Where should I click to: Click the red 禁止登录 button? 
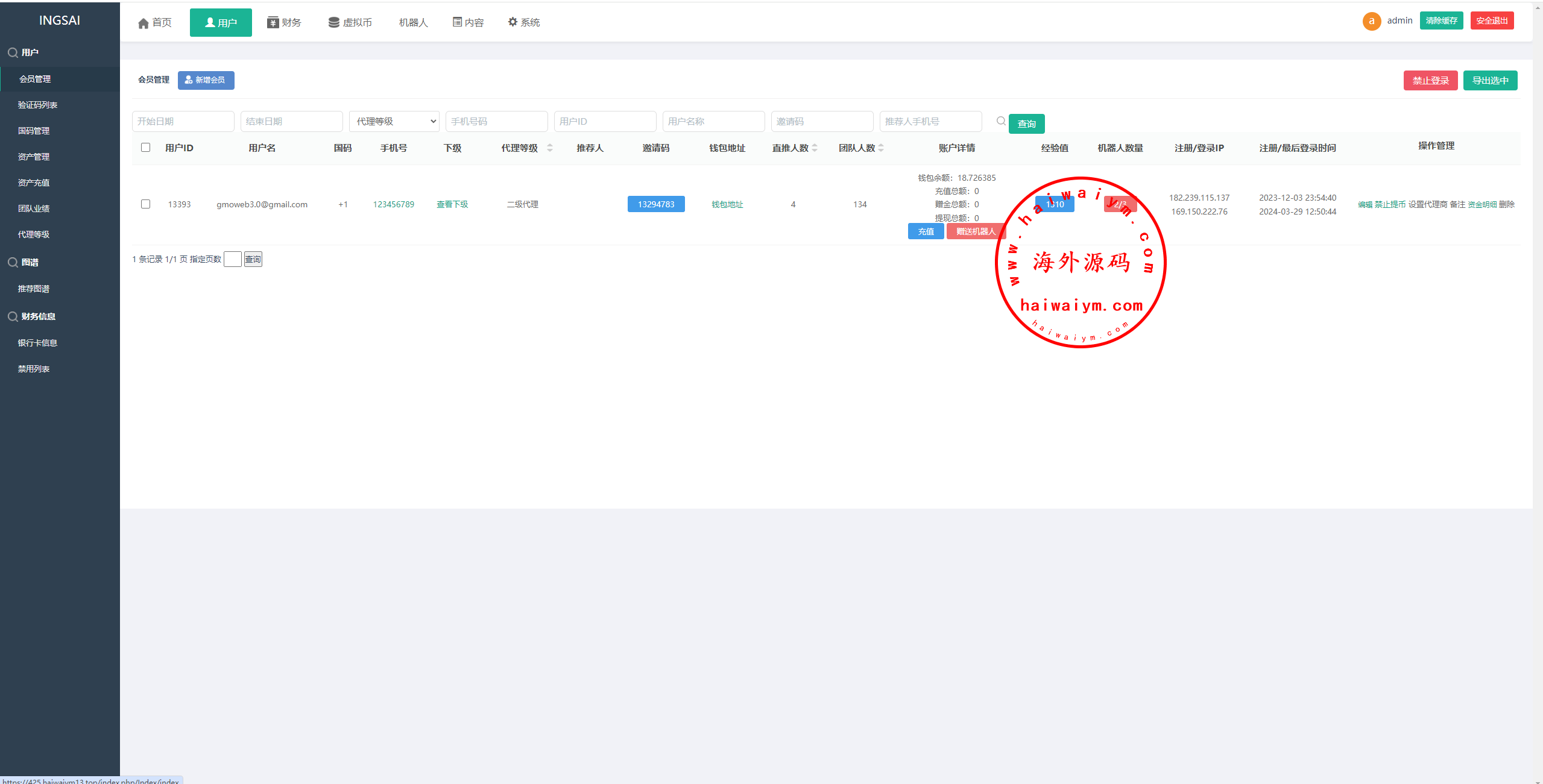(1430, 80)
